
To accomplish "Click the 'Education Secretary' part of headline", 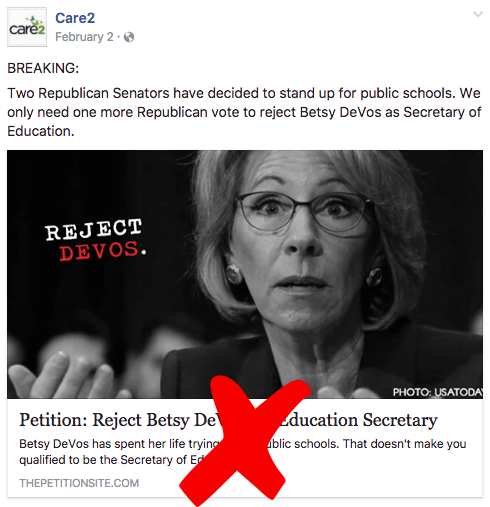I will 358,420.
